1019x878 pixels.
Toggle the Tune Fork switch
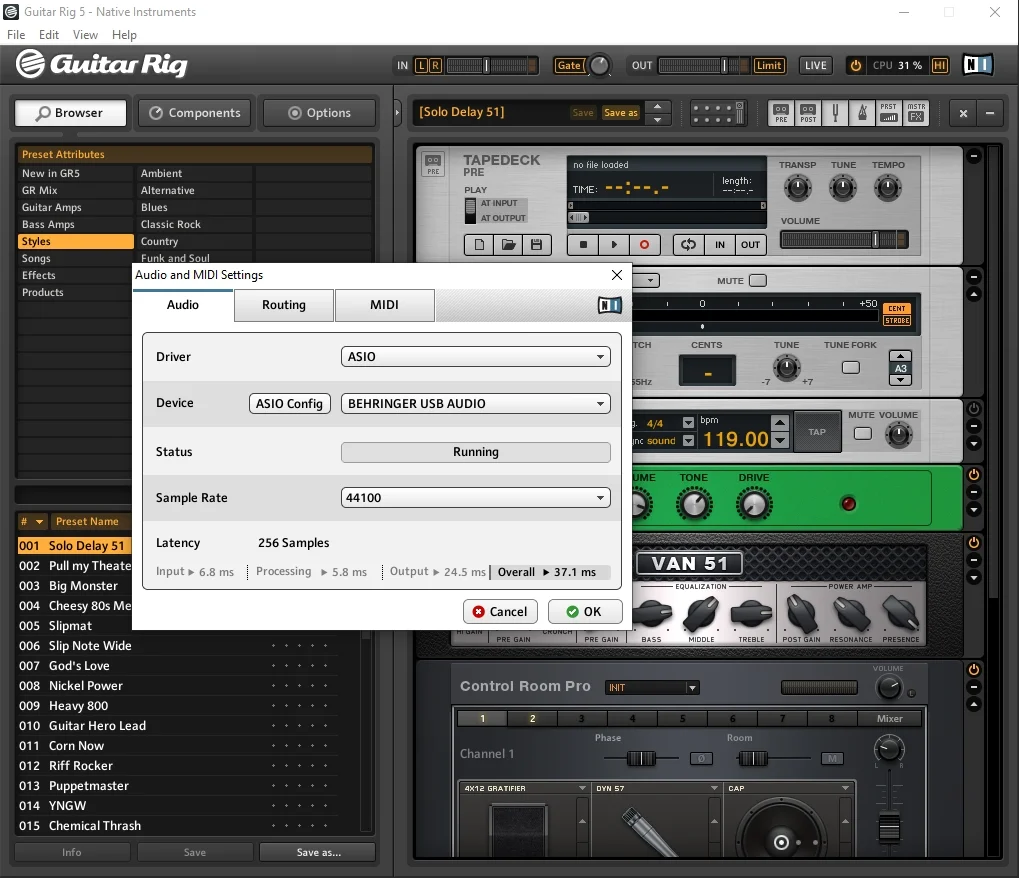pyautogui.click(x=850, y=367)
